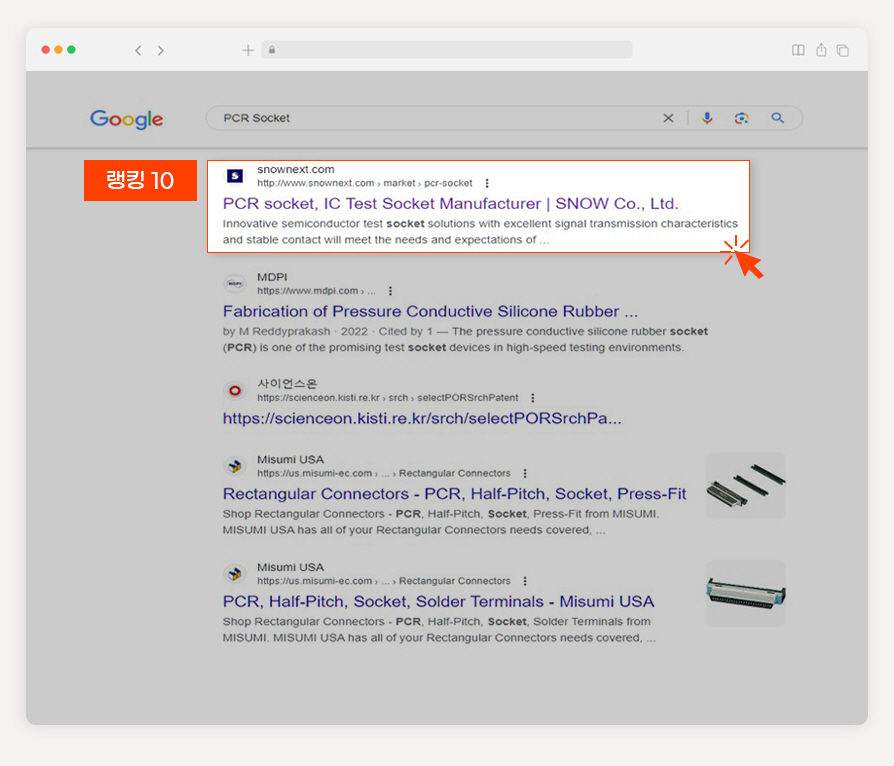This screenshot has height=766, width=894.
Task: Click the www.snownext.com market pcr-socket URL
Action: pos(364,183)
